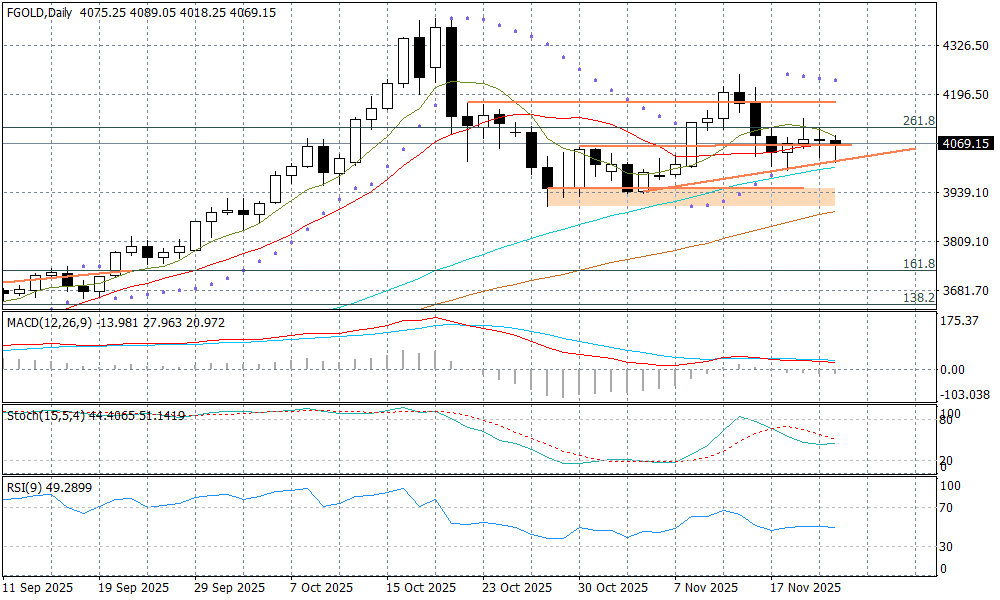Click the 4326.50 price axis label
The image size is (1000, 600).
pyautogui.click(x=966, y=46)
